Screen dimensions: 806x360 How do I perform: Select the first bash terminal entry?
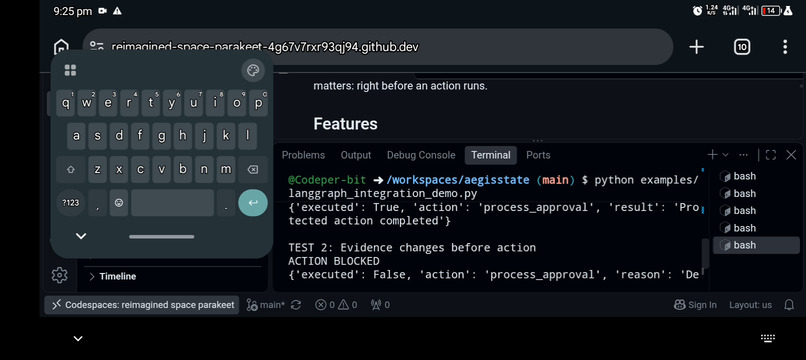tap(756, 176)
